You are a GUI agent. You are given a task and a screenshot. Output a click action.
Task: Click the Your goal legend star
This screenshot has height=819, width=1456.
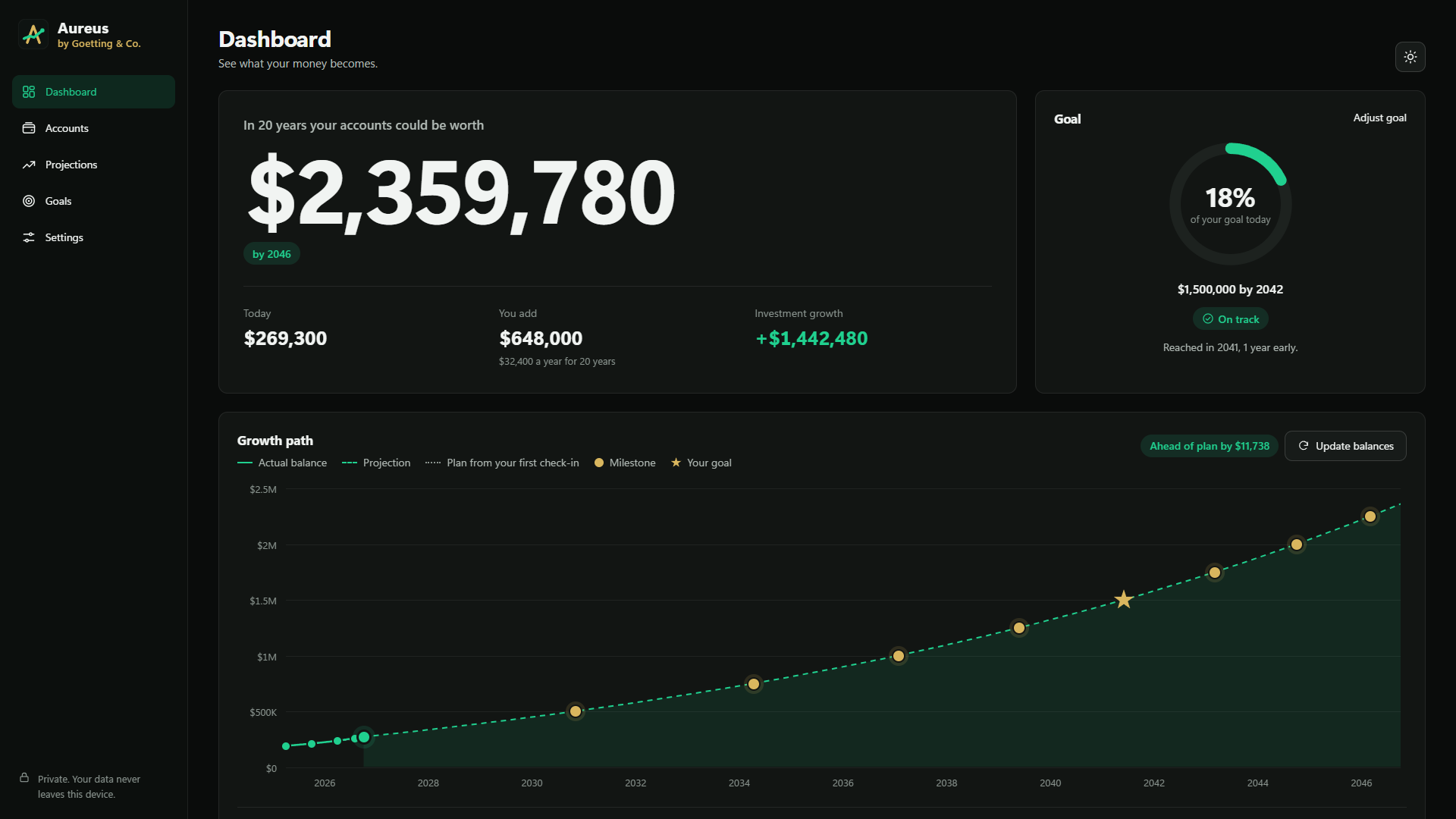[x=676, y=463]
